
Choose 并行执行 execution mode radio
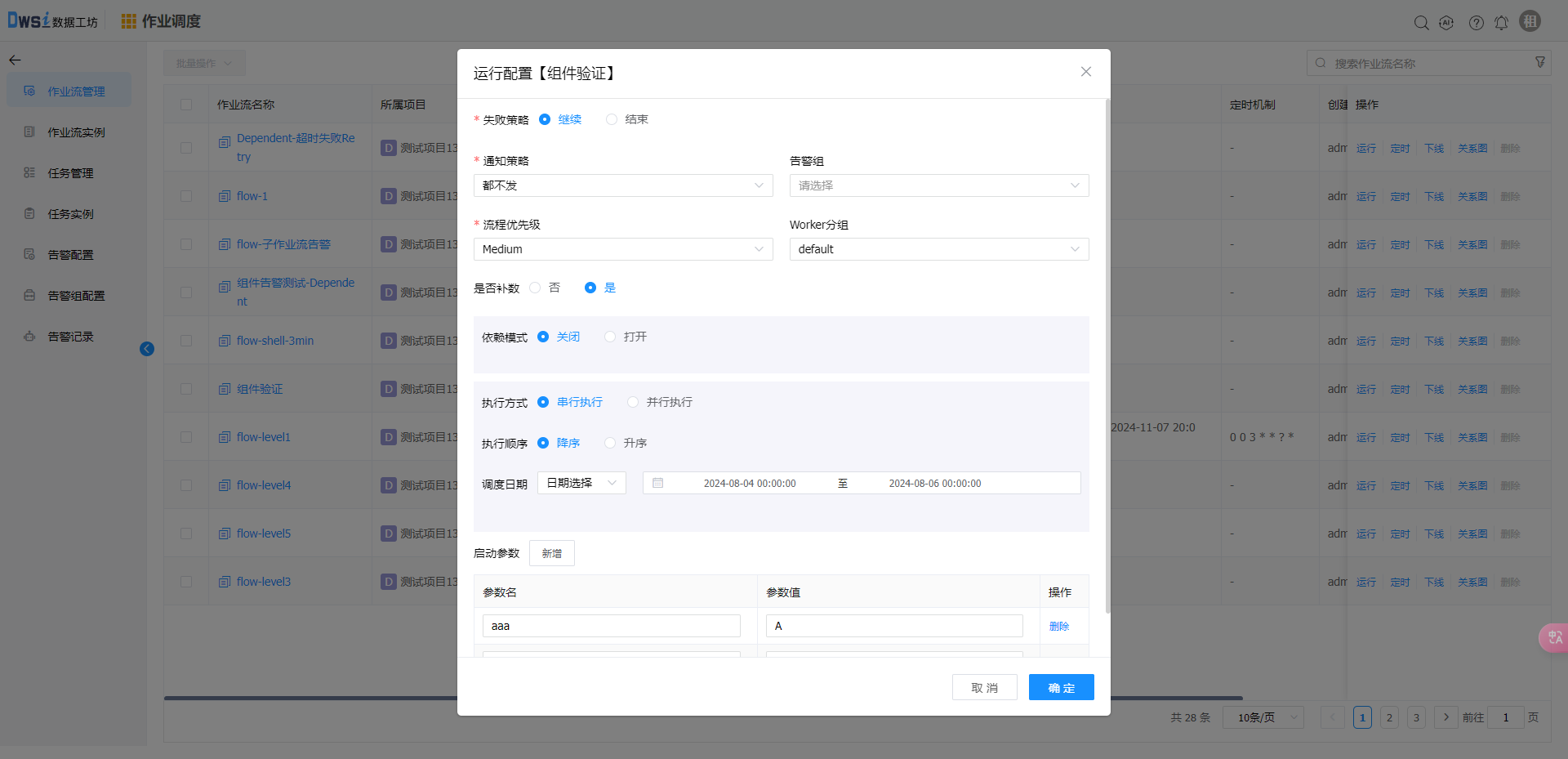[633, 402]
